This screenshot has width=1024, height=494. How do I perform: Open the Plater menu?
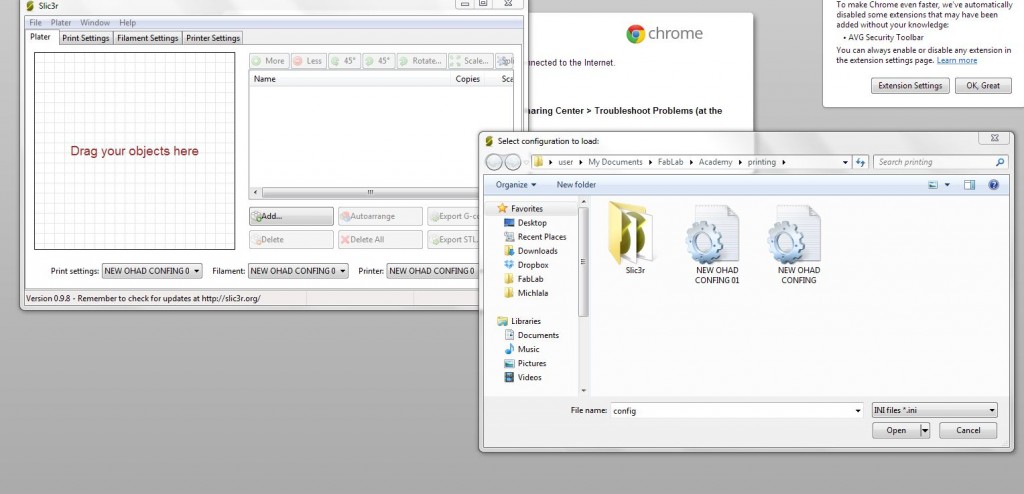(x=61, y=23)
